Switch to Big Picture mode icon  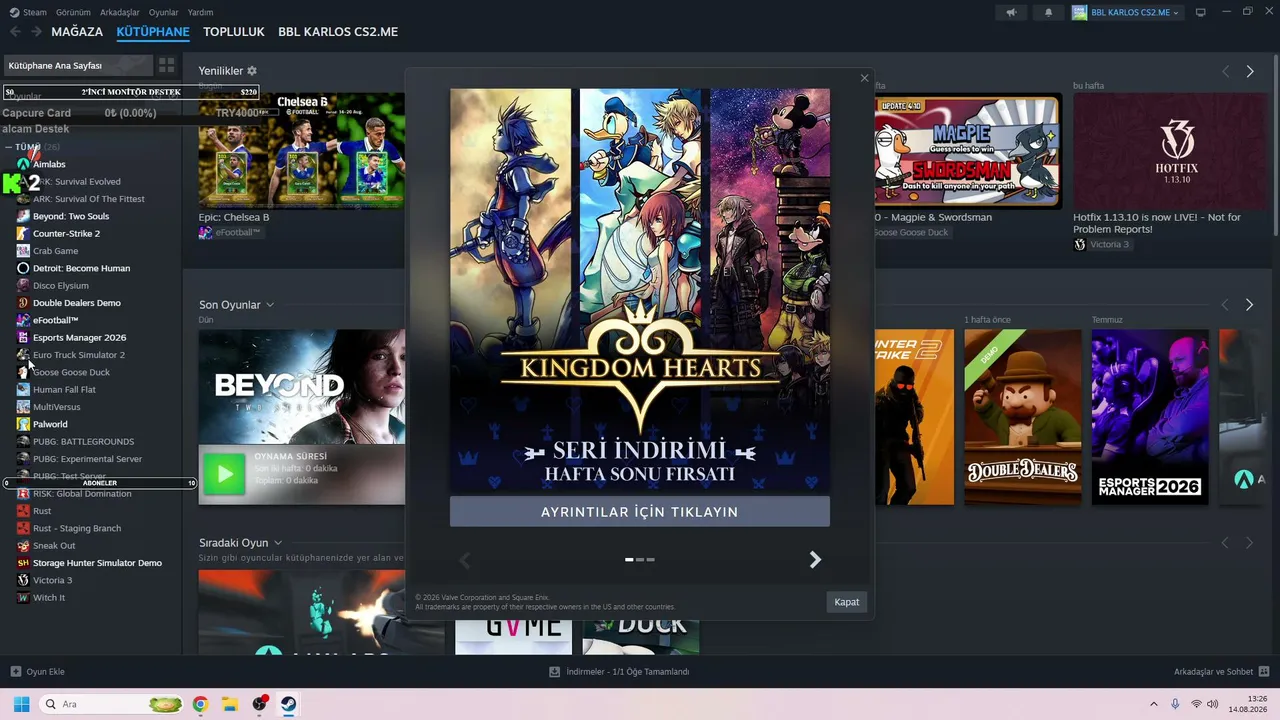pos(1201,12)
